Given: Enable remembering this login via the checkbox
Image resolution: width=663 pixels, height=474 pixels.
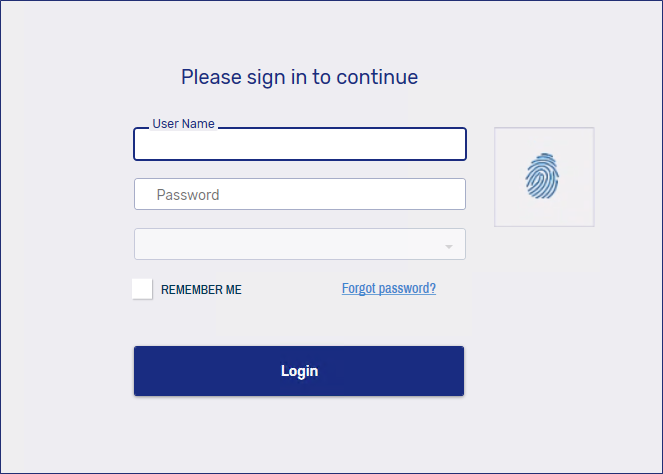Looking at the screenshot, I should tap(142, 289).
